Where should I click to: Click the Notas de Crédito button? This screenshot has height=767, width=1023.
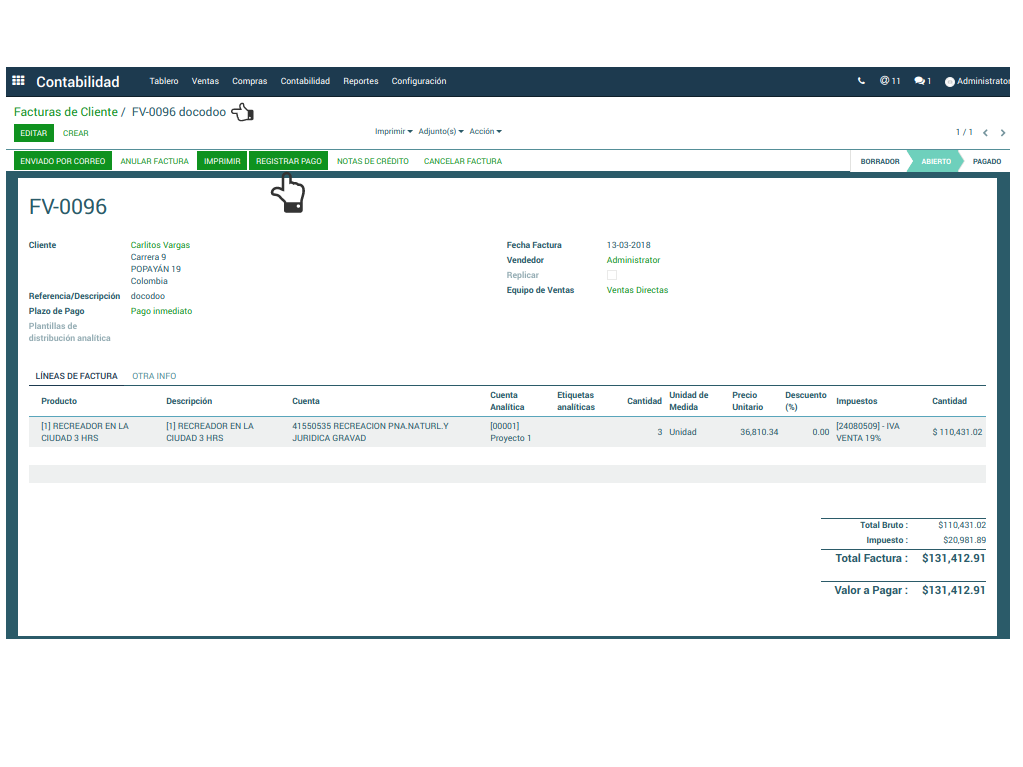373,161
